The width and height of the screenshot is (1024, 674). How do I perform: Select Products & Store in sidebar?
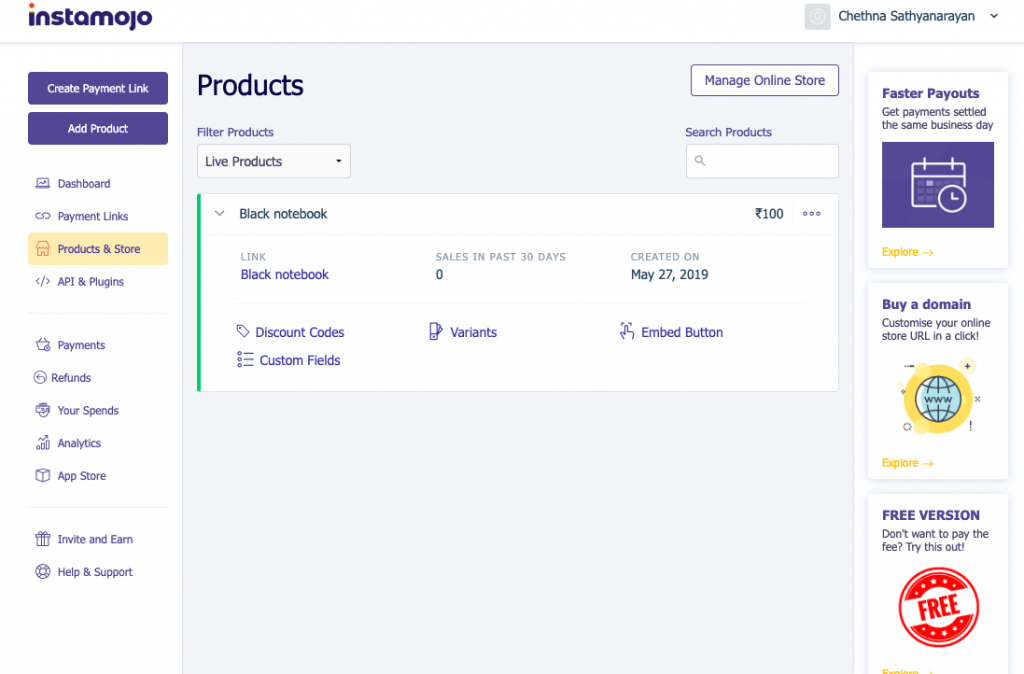(x=98, y=249)
